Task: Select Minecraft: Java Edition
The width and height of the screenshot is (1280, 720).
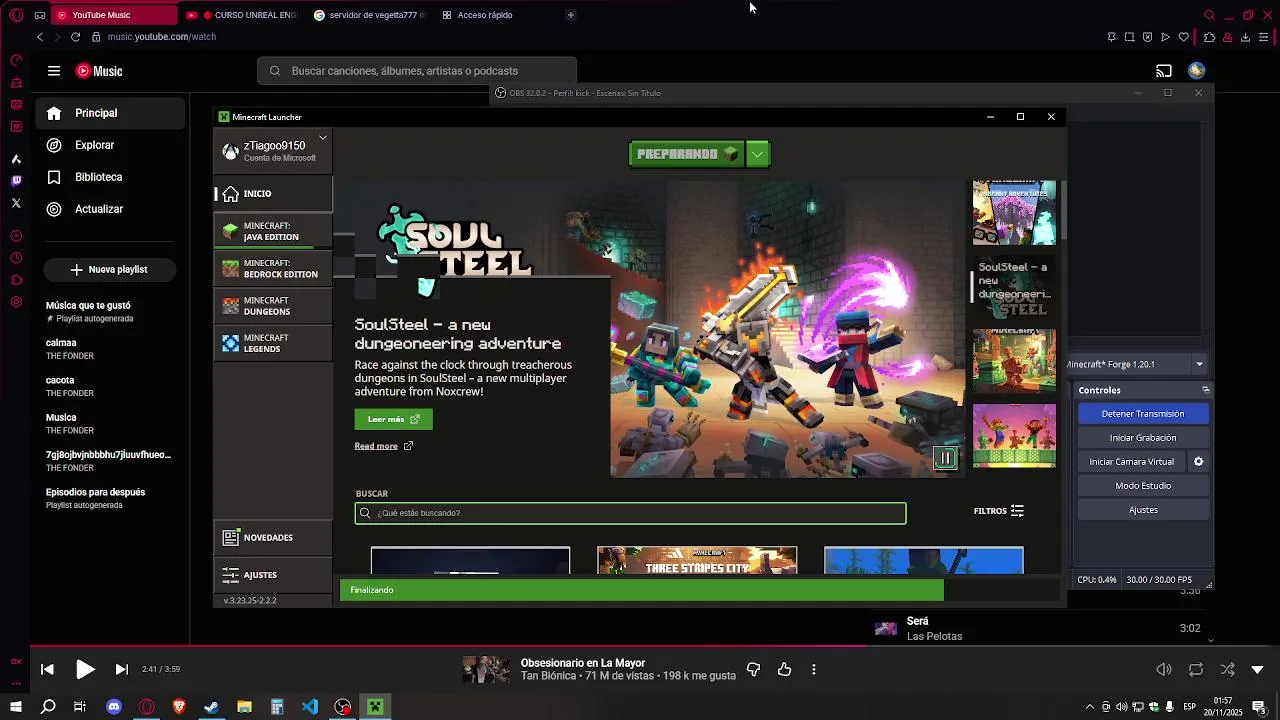Action: [273, 231]
